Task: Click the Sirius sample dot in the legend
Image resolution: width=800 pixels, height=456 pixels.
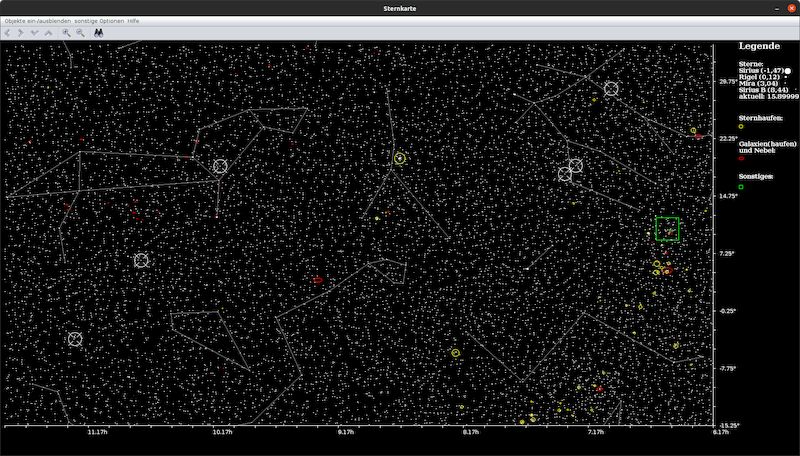Action: [788, 71]
